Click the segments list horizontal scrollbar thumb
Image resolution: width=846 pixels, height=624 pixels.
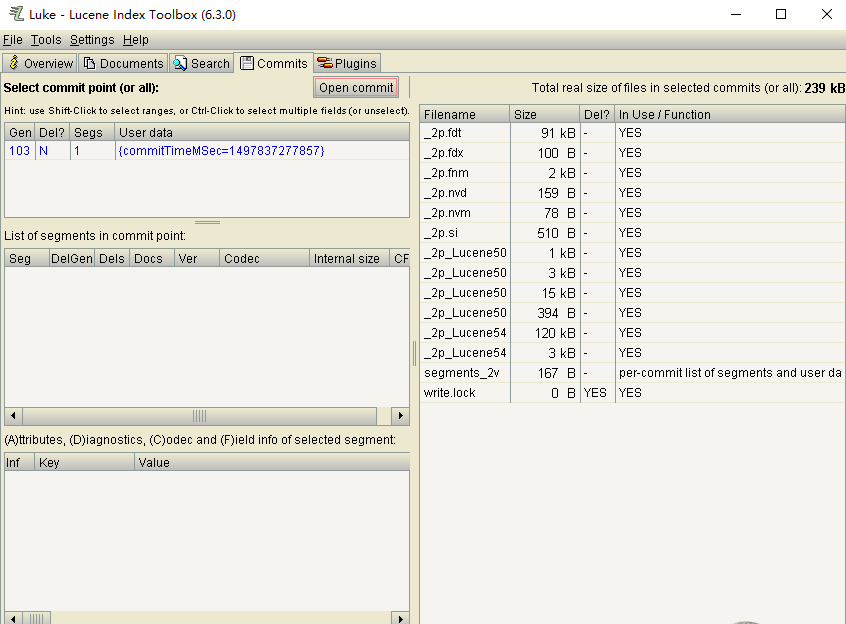click(x=200, y=416)
